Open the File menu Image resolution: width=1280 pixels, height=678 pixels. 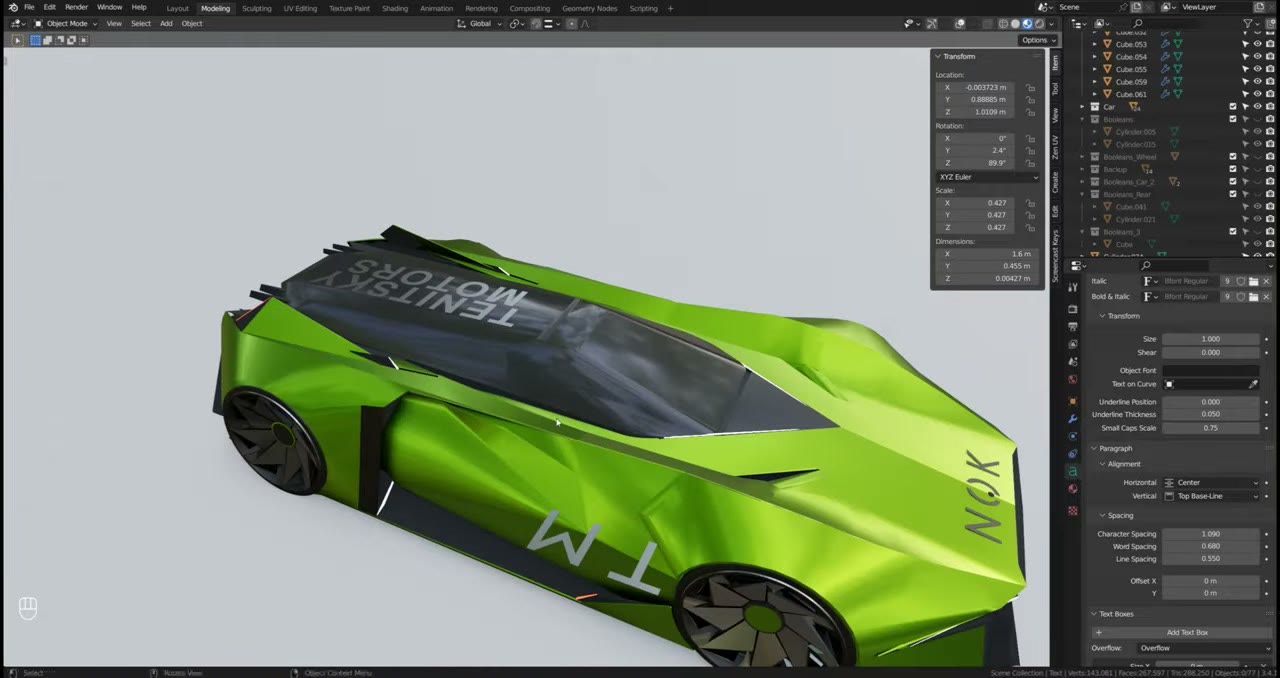(29, 8)
